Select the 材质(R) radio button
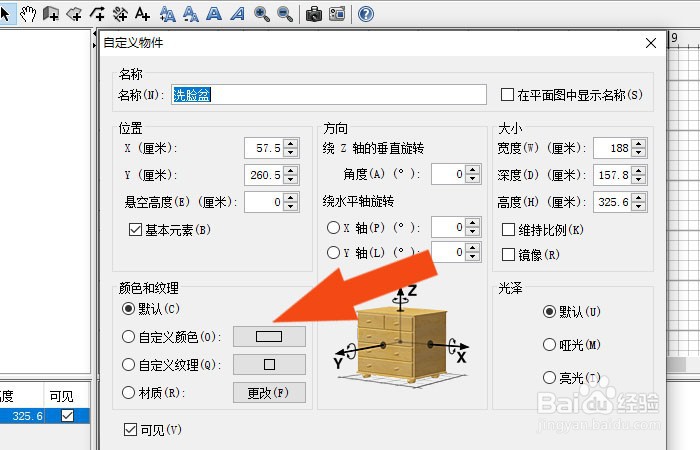700x450 pixels. (x=128, y=393)
